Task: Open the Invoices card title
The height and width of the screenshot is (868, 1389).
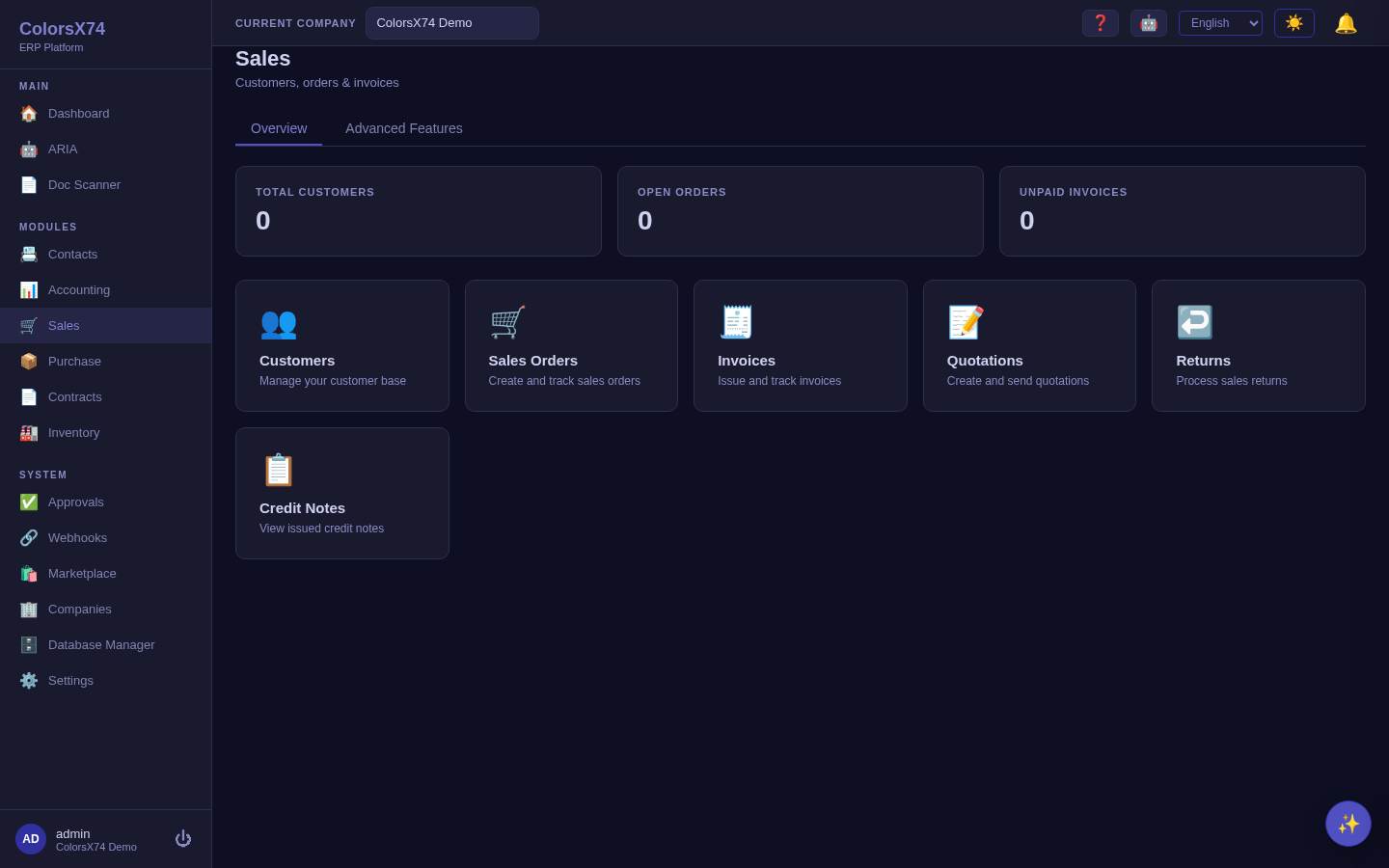Action: pyautogui.click(x=747, y=361)
